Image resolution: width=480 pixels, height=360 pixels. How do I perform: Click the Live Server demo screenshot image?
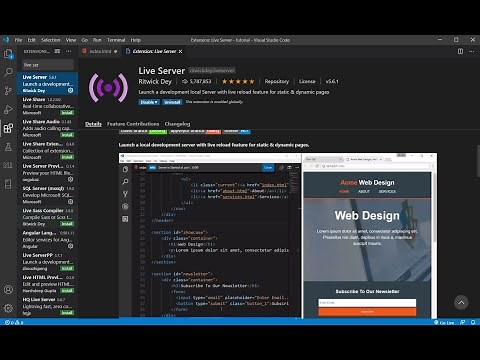(x=278, y=235)
